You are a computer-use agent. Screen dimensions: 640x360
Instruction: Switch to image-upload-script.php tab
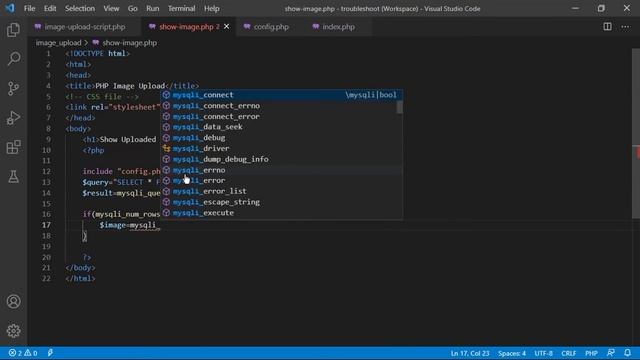tap(84, 27)
